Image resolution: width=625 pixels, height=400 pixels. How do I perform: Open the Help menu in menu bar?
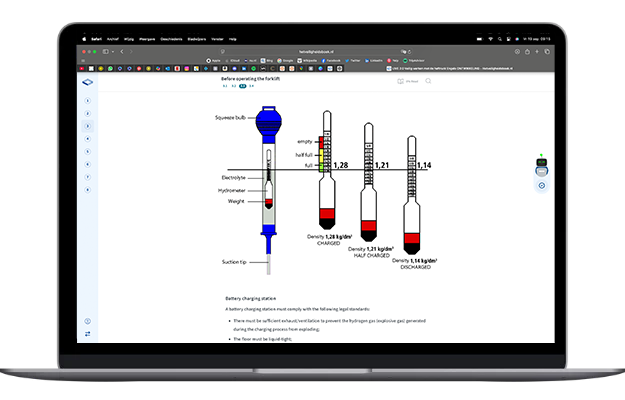(x=233, y=39)
